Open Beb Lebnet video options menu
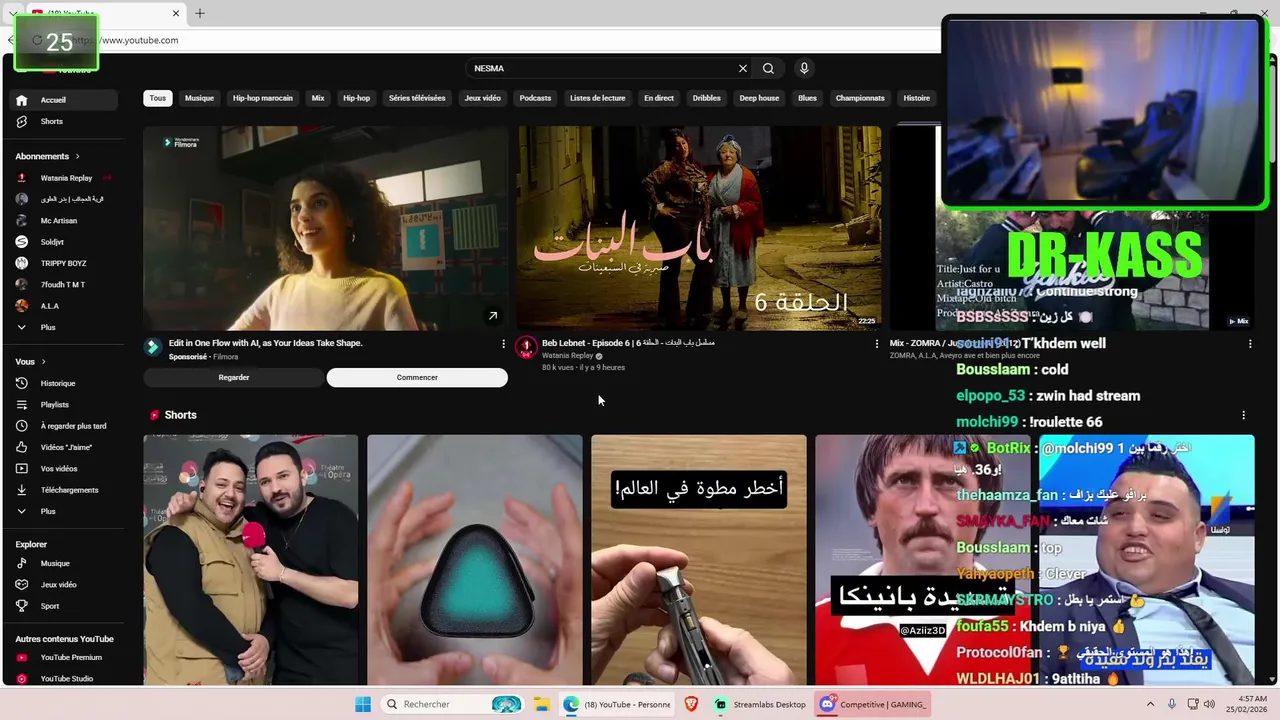Viewport: 1280px width, 720px height. [877, 343]
